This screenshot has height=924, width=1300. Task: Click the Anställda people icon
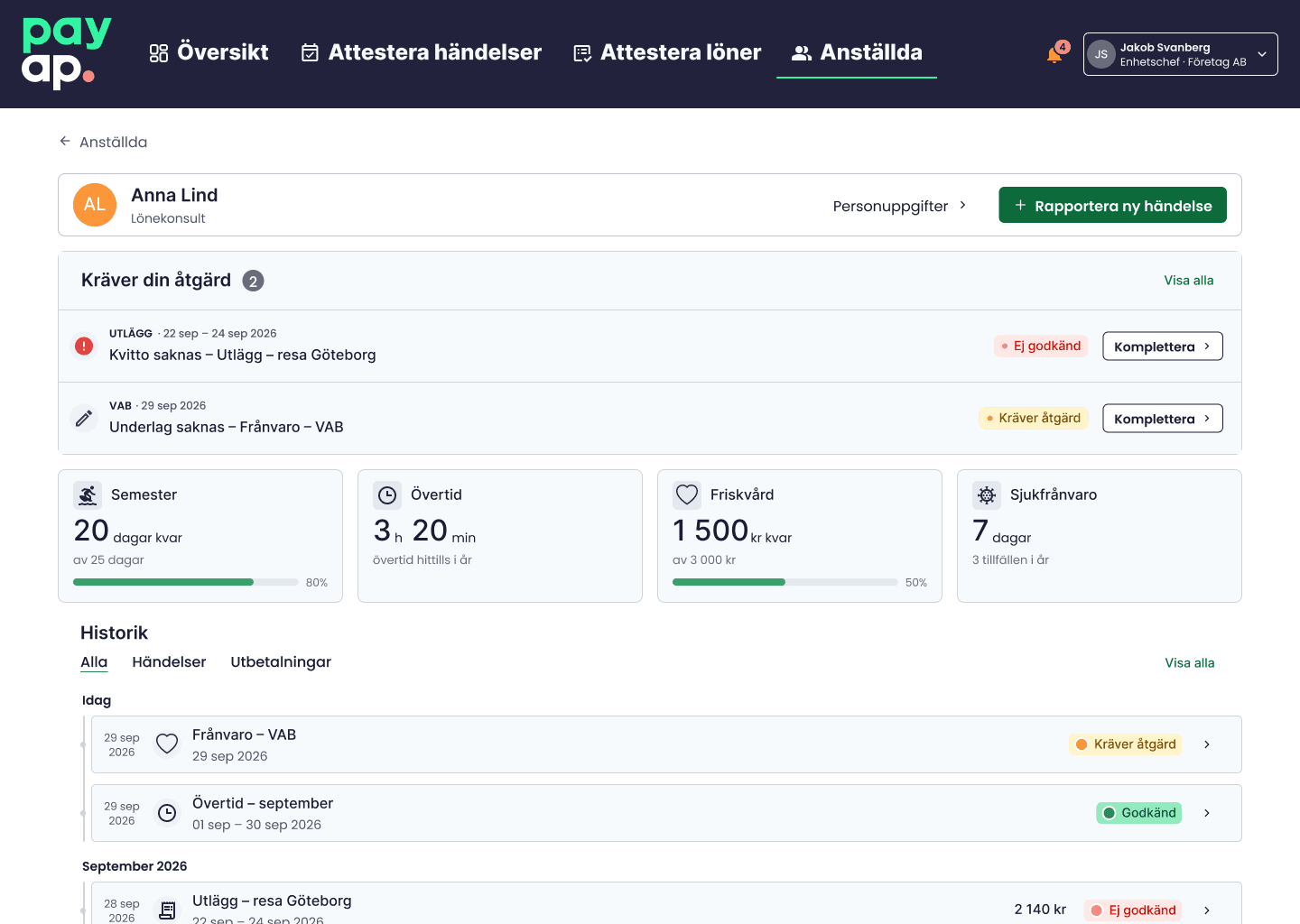(802, 53)
